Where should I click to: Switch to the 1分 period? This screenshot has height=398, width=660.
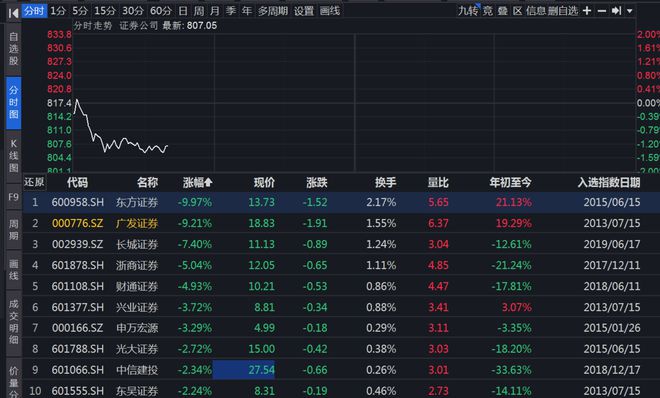pos(58,11)
